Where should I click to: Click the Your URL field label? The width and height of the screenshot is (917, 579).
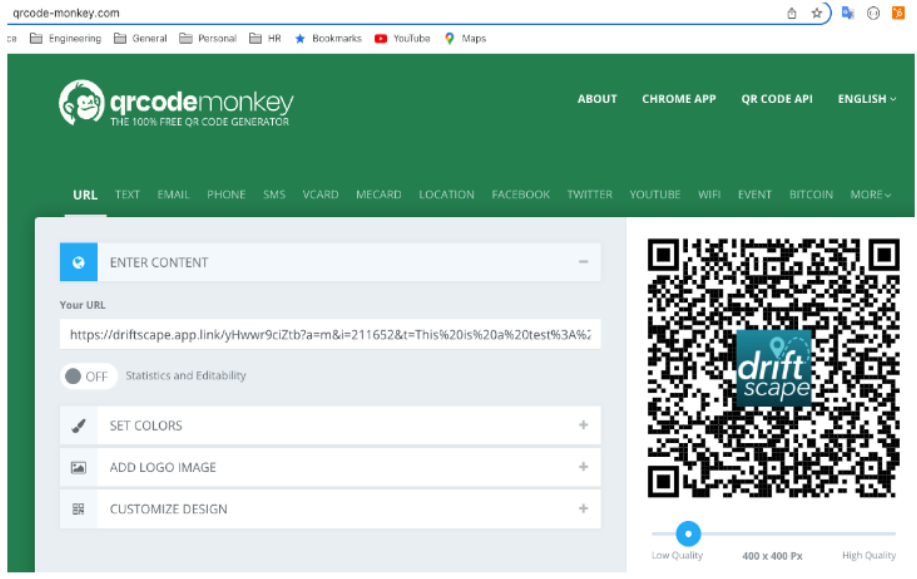click(x=82, y=305)
